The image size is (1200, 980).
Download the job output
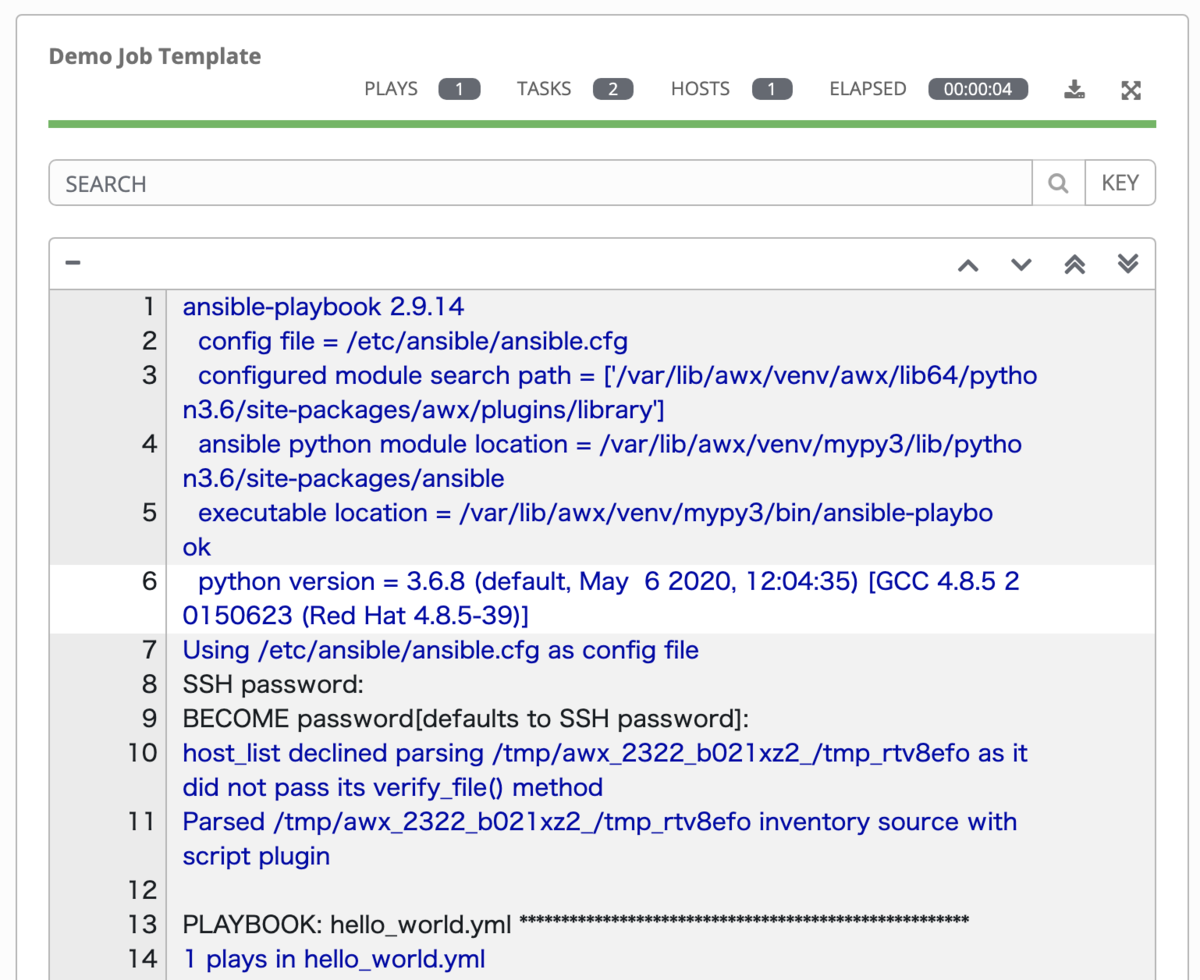(1074, 89)
